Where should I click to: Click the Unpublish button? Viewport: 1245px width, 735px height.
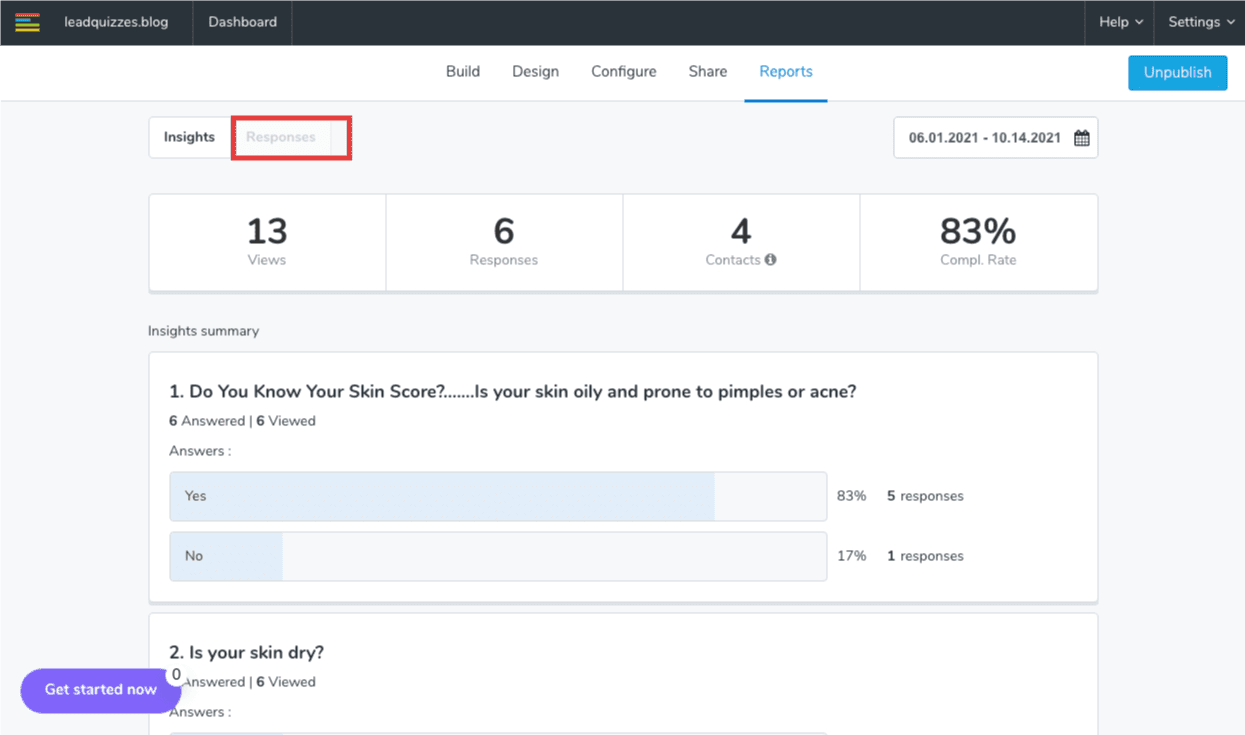point(1177,73)
